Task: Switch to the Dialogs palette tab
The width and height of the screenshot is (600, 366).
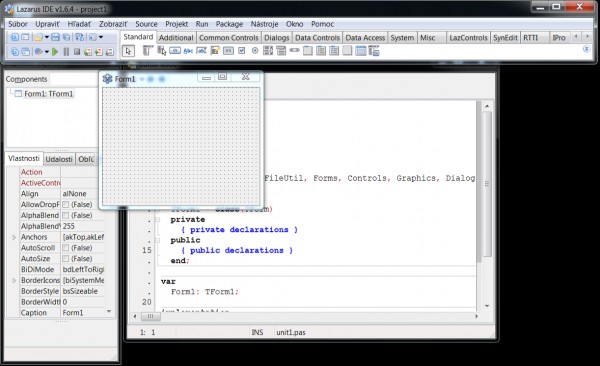Action: tap(277, 38)
